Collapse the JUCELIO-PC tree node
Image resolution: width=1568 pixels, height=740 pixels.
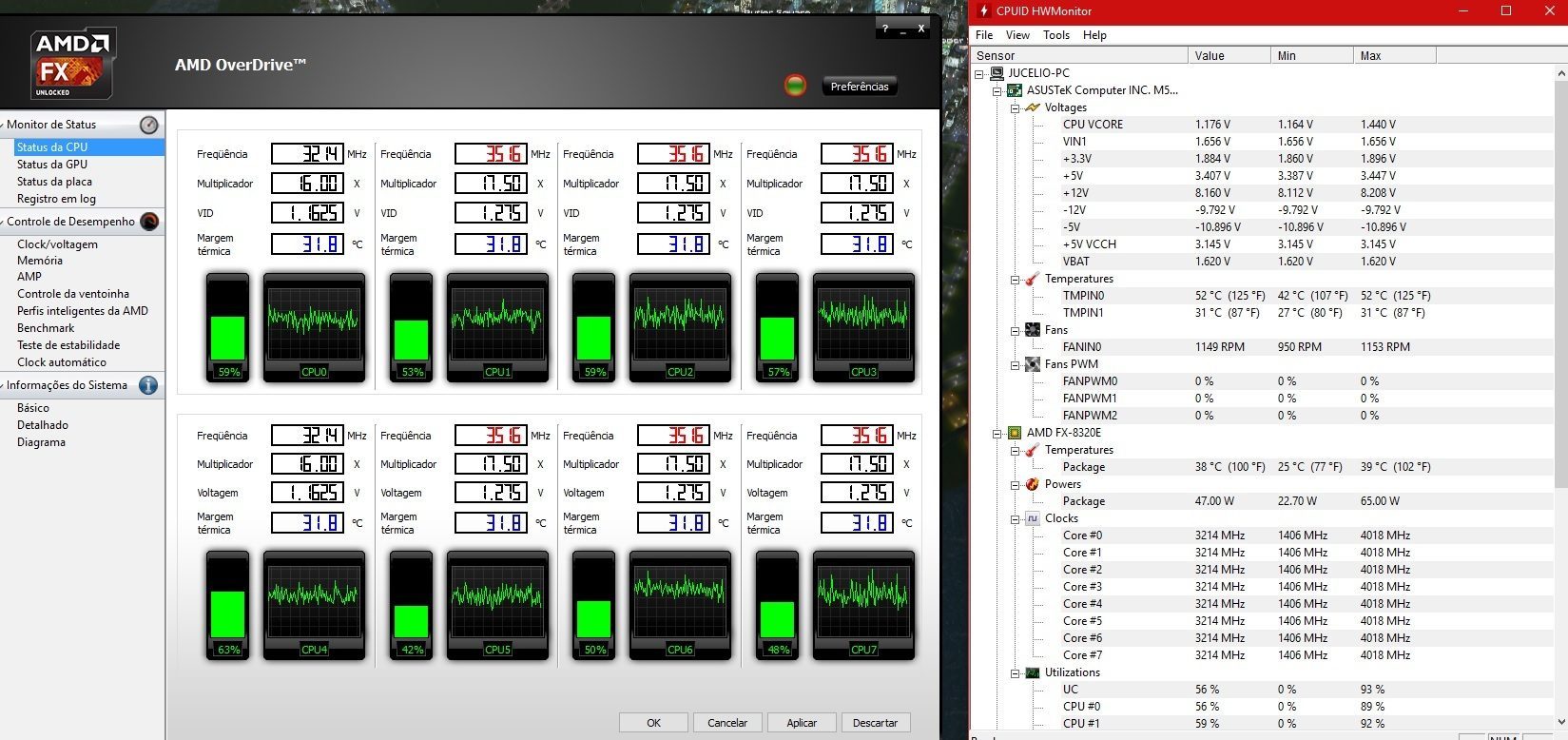click(979, 73)
